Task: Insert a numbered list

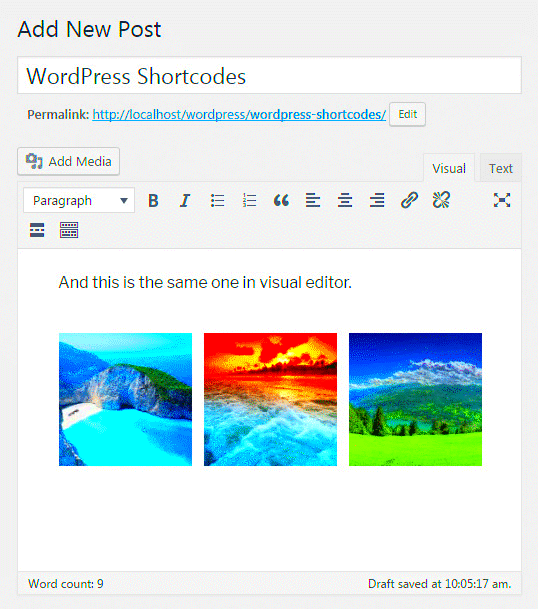Action: 249,200
